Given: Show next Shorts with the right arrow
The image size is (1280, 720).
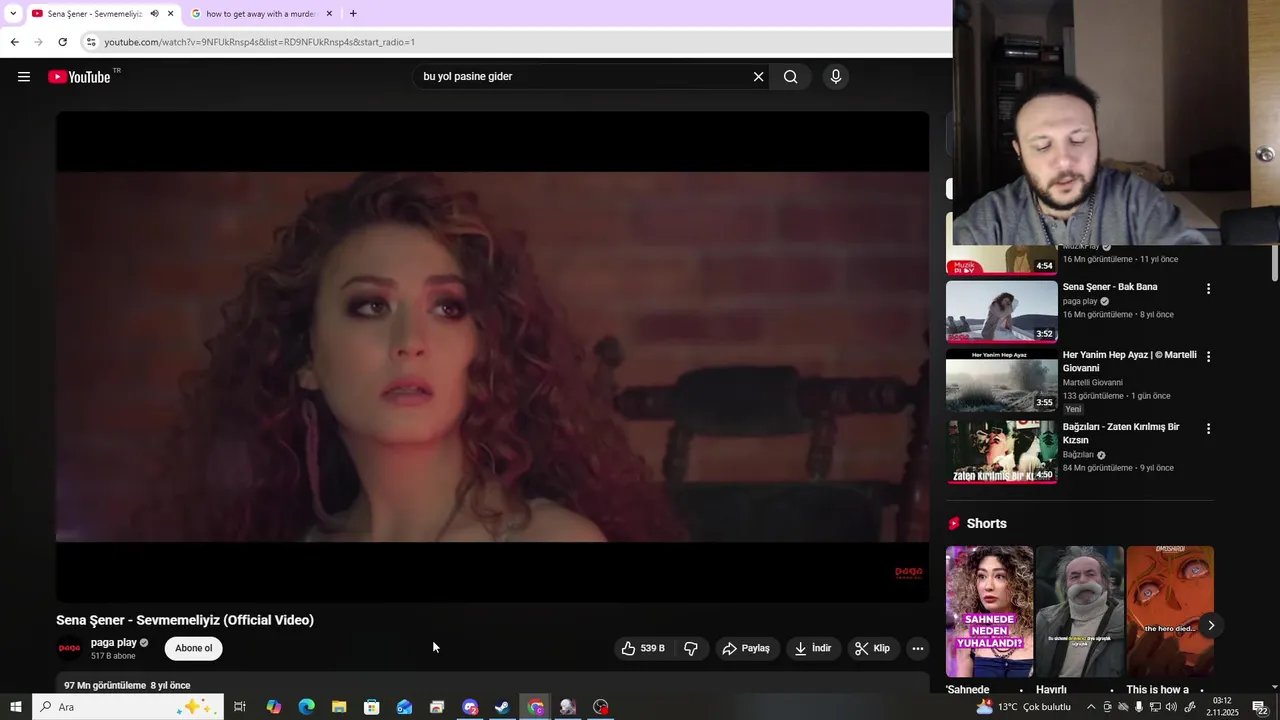Looking at the screenshot, I should click(1210, 626).
